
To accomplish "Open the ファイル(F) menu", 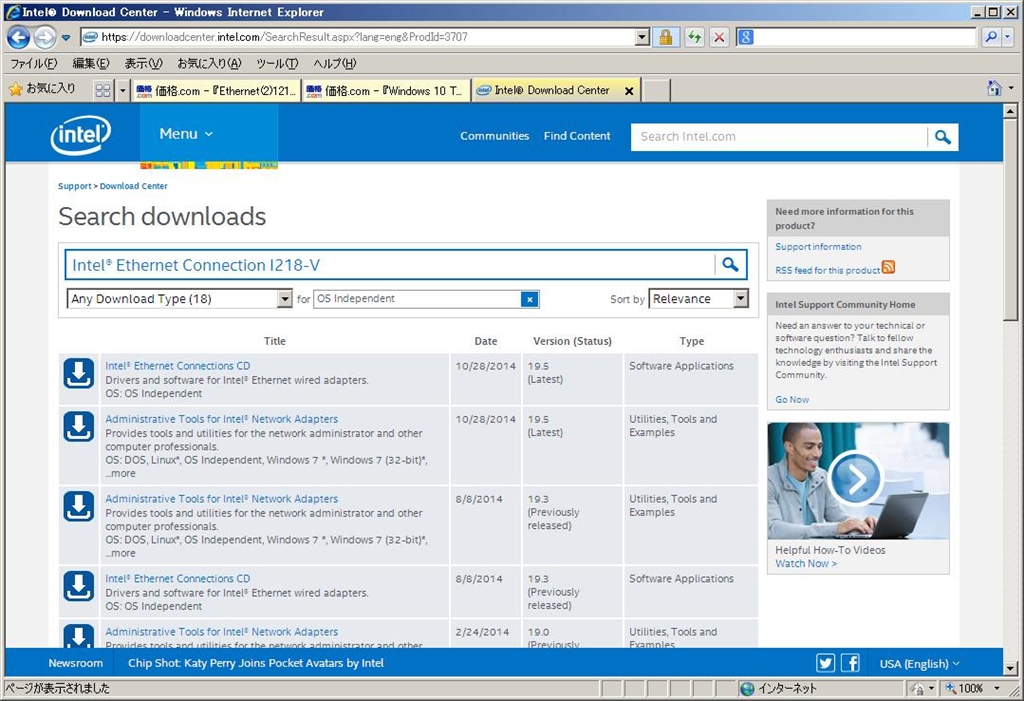I will (x=33, y=63).
